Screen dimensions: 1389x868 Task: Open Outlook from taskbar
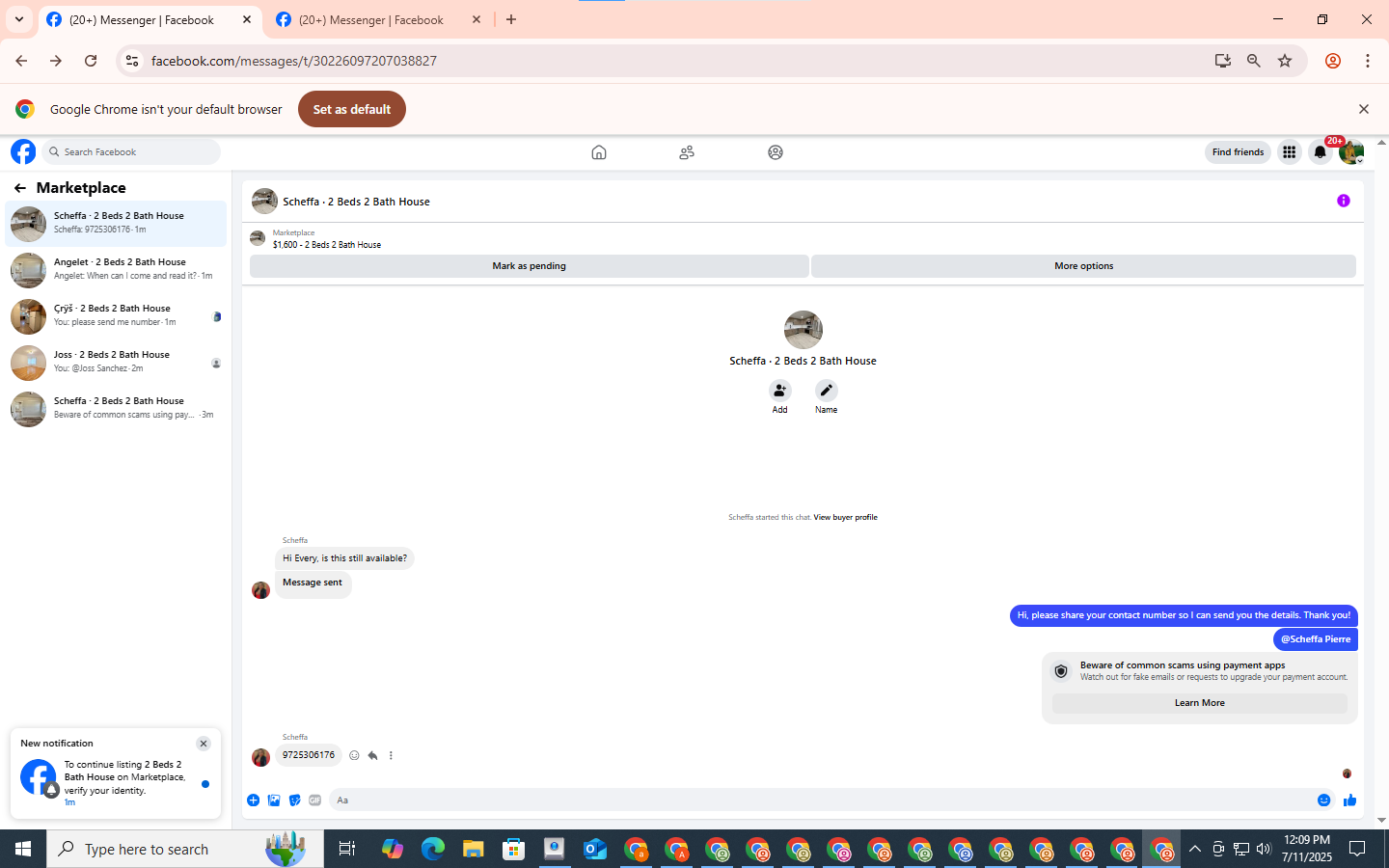pyautogui.click(x=594, y=849)
